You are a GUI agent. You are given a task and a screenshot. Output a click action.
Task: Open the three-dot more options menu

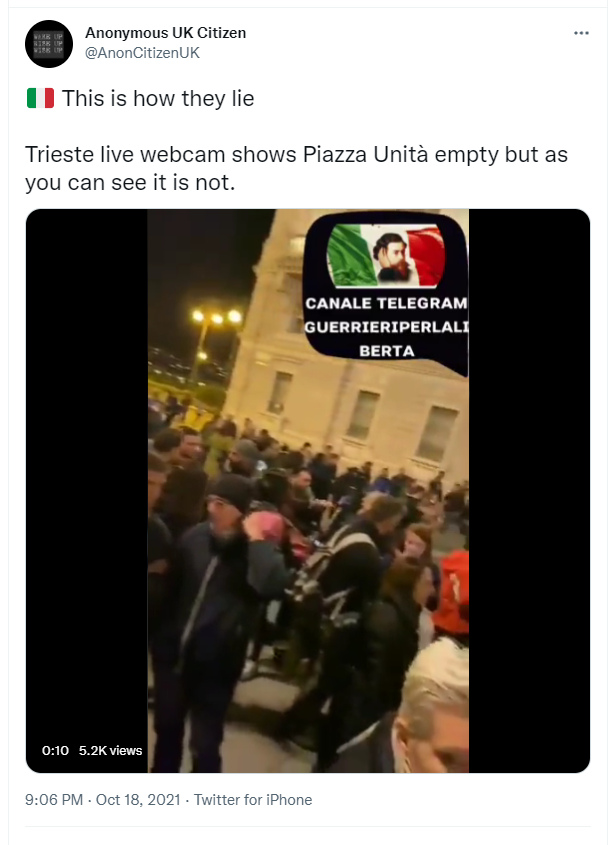coord(581,33)
